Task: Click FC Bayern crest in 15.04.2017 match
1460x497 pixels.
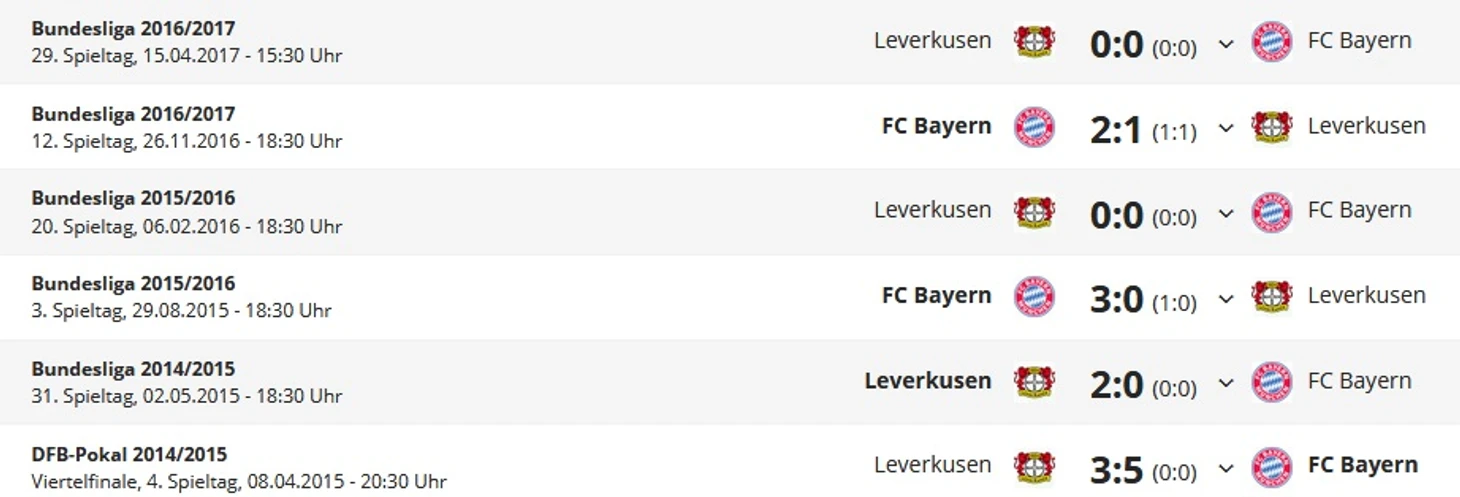Action: pos(1272,41)
